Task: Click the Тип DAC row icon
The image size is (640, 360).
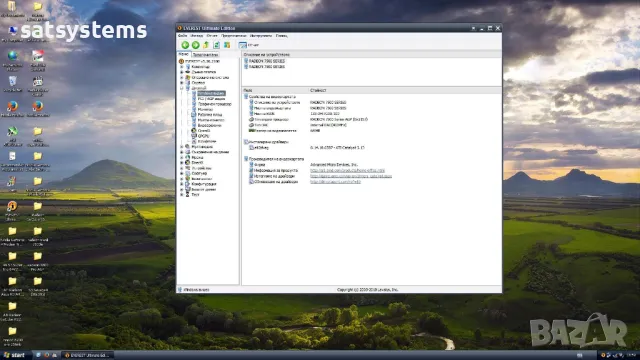Action: point(251,125)
